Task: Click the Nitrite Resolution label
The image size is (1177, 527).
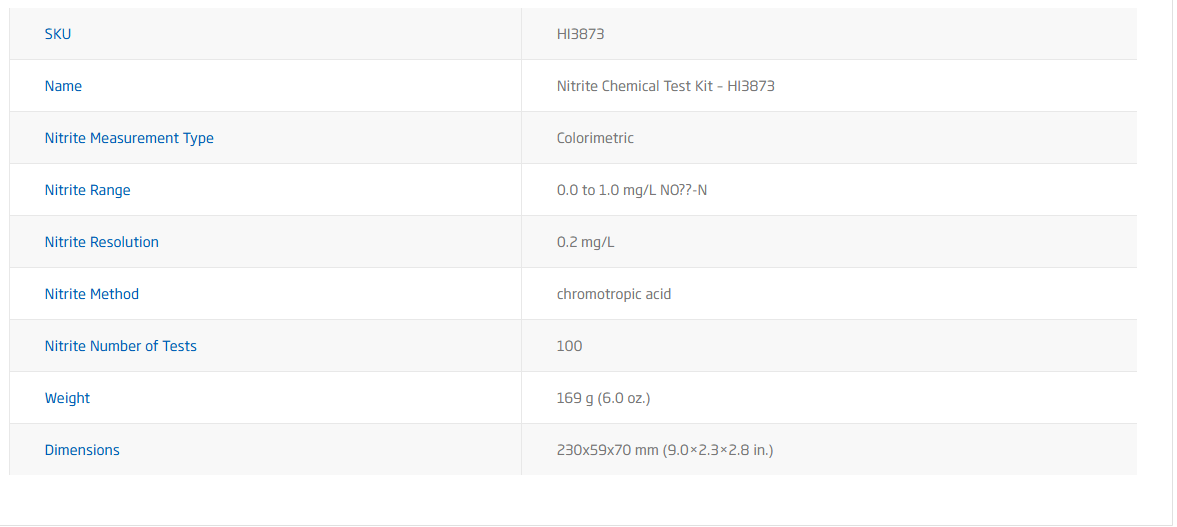Action: (101, 242)
